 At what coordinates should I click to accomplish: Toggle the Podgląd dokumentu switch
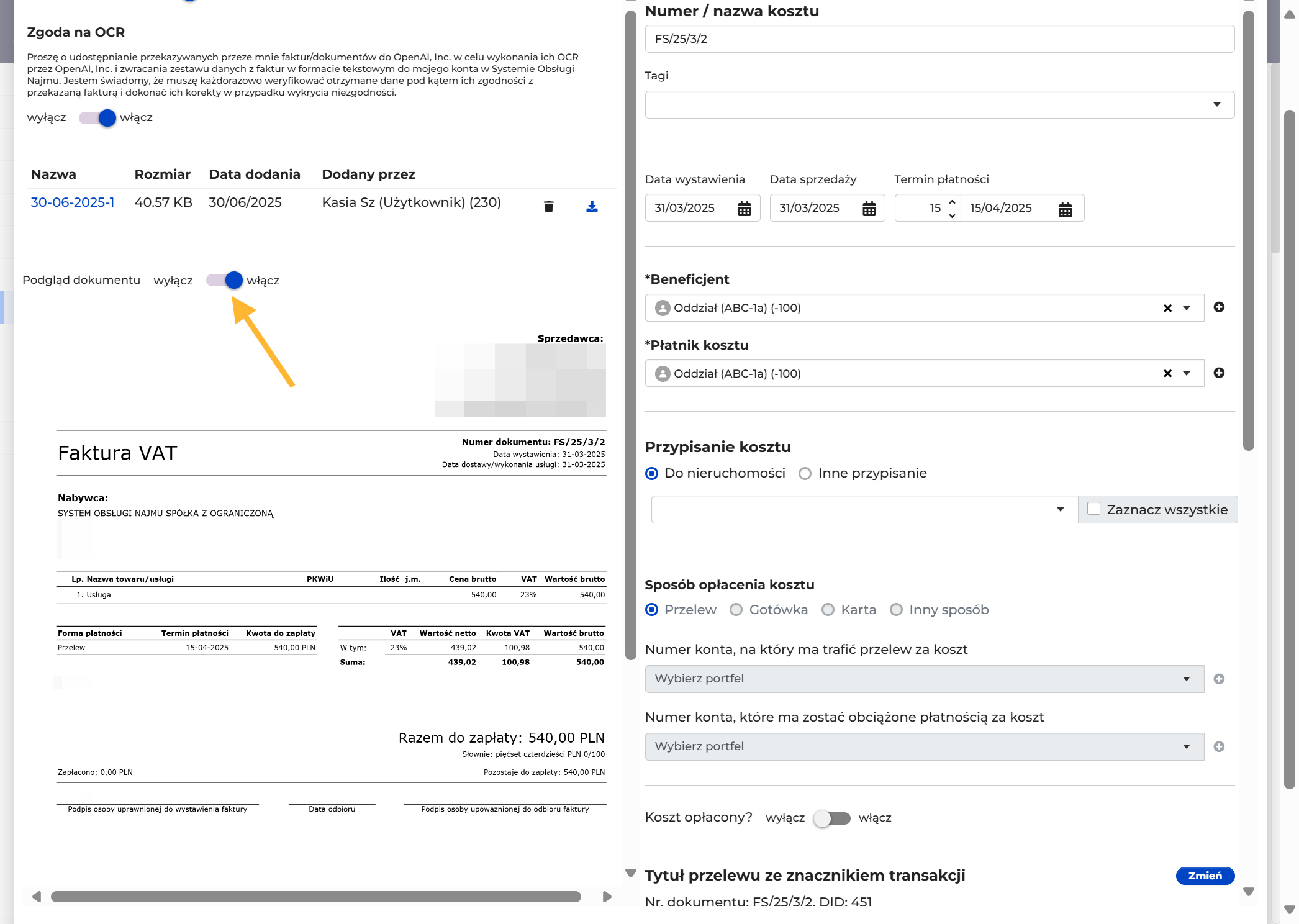225,280
